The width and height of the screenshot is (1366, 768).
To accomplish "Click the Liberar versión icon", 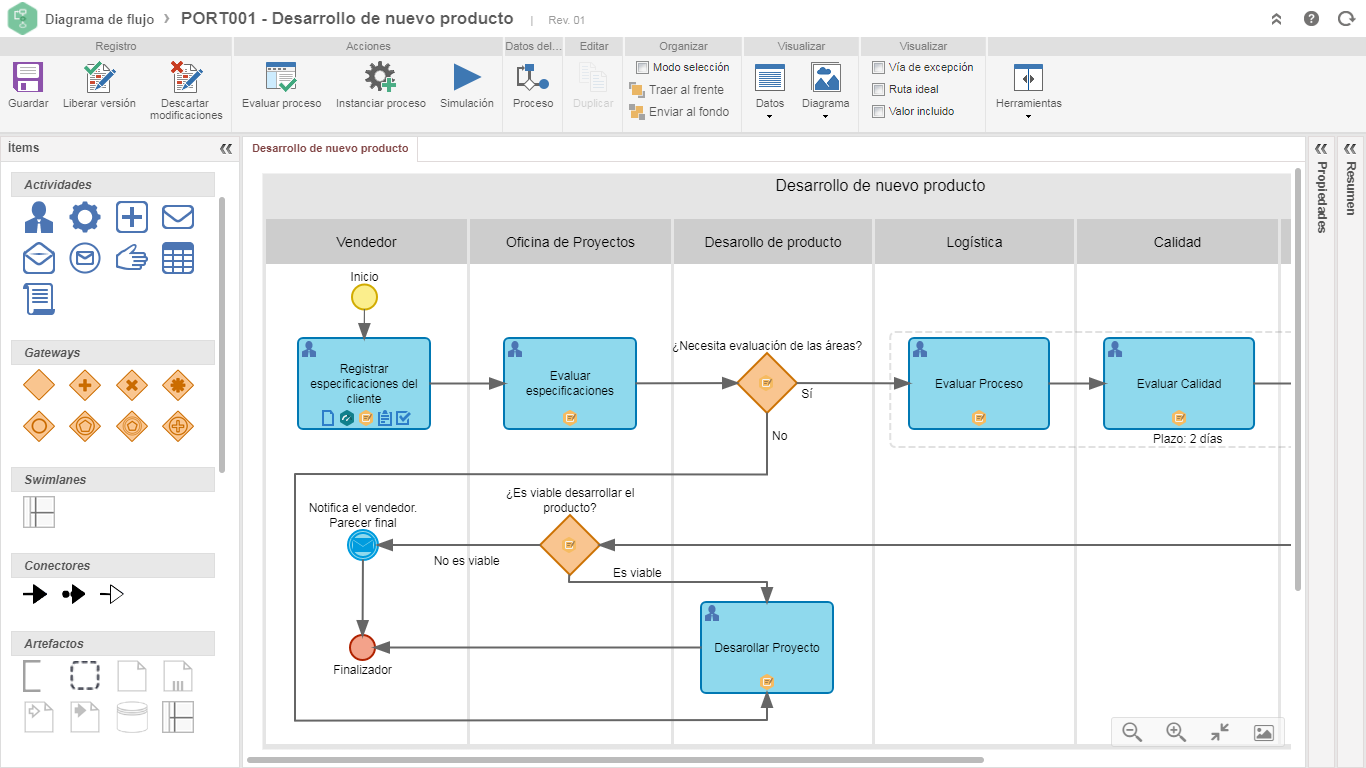I will pos(99,78).
